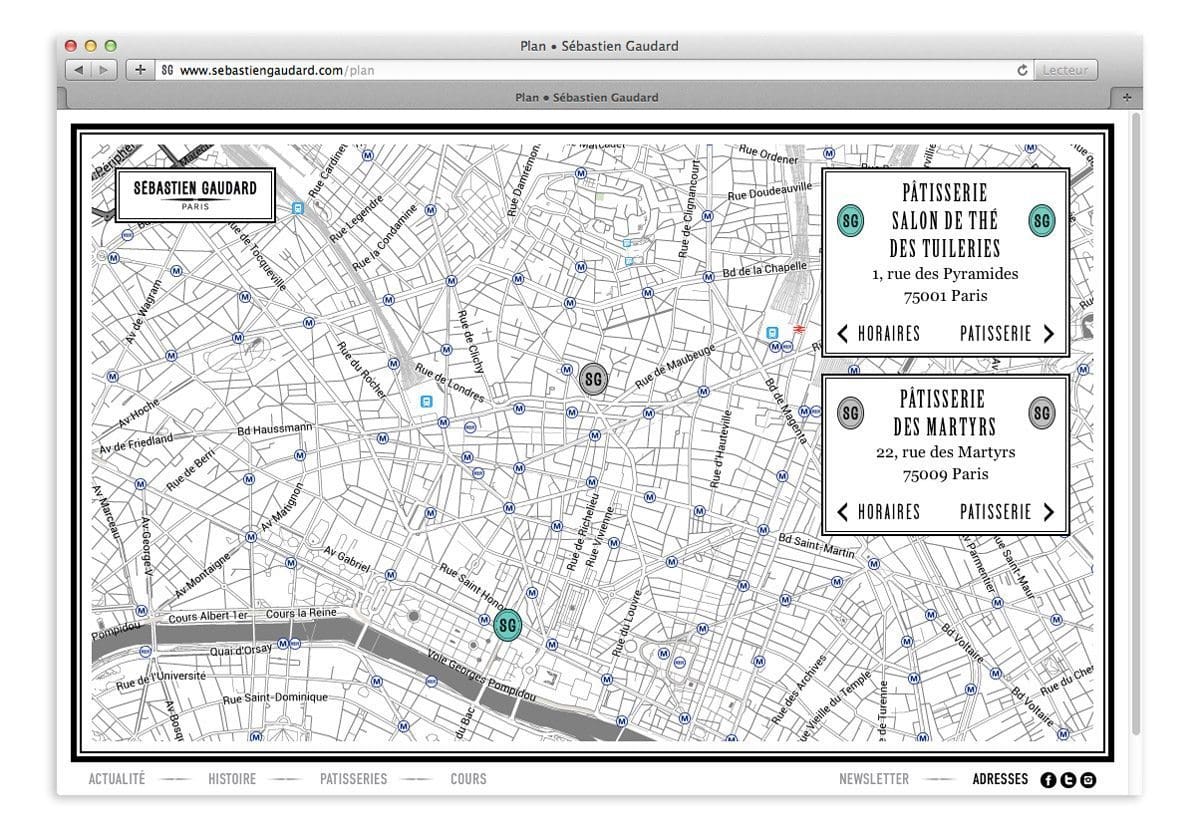Open the Twitter icon in the footer
The height and width of the screenshot is (828, 1200).
[x=1067, y=779]
